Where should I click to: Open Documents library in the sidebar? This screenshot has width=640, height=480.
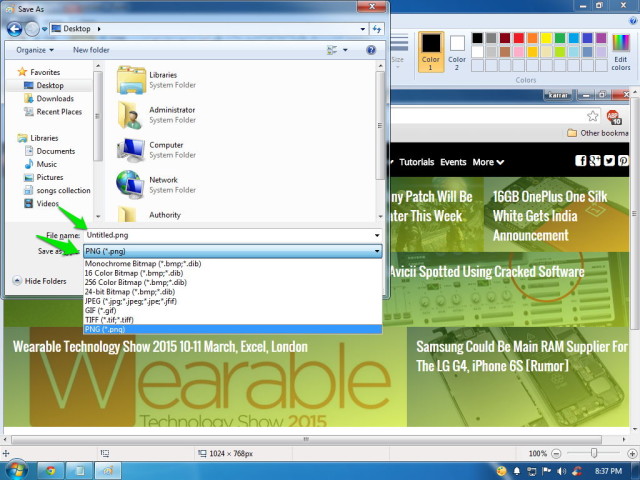click(x=49, y=151)
